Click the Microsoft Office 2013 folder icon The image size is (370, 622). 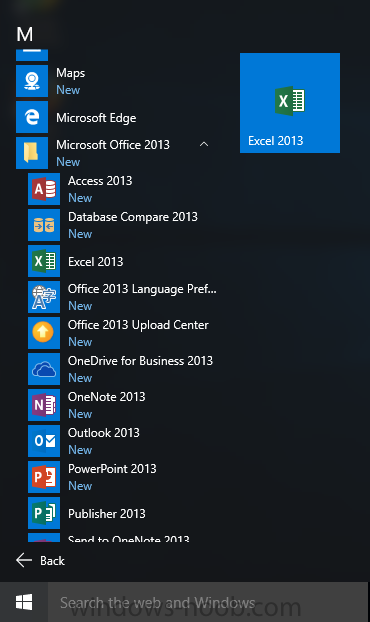(x=32, y=153)
